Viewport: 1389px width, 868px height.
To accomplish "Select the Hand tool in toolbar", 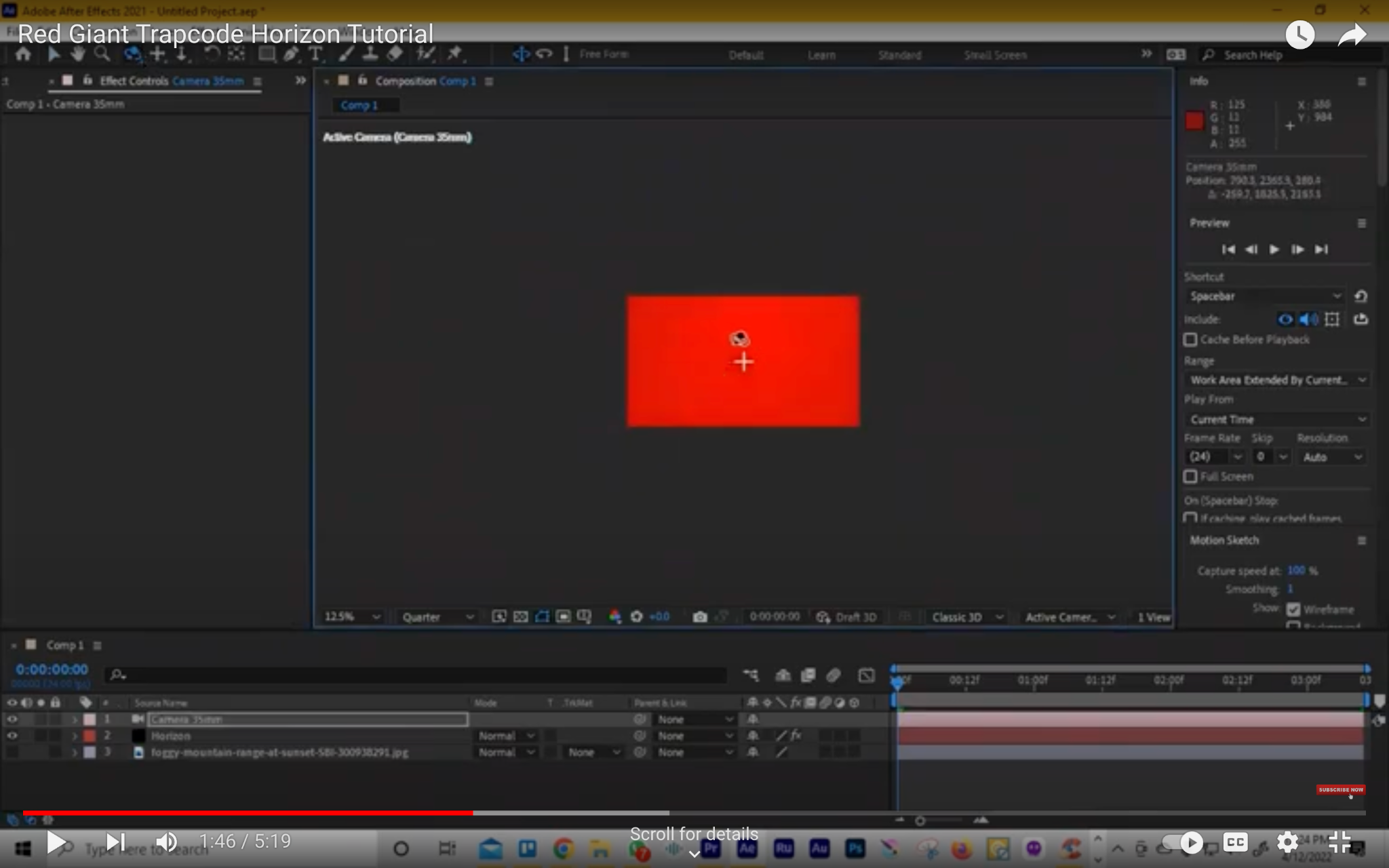I will point(78,54).
